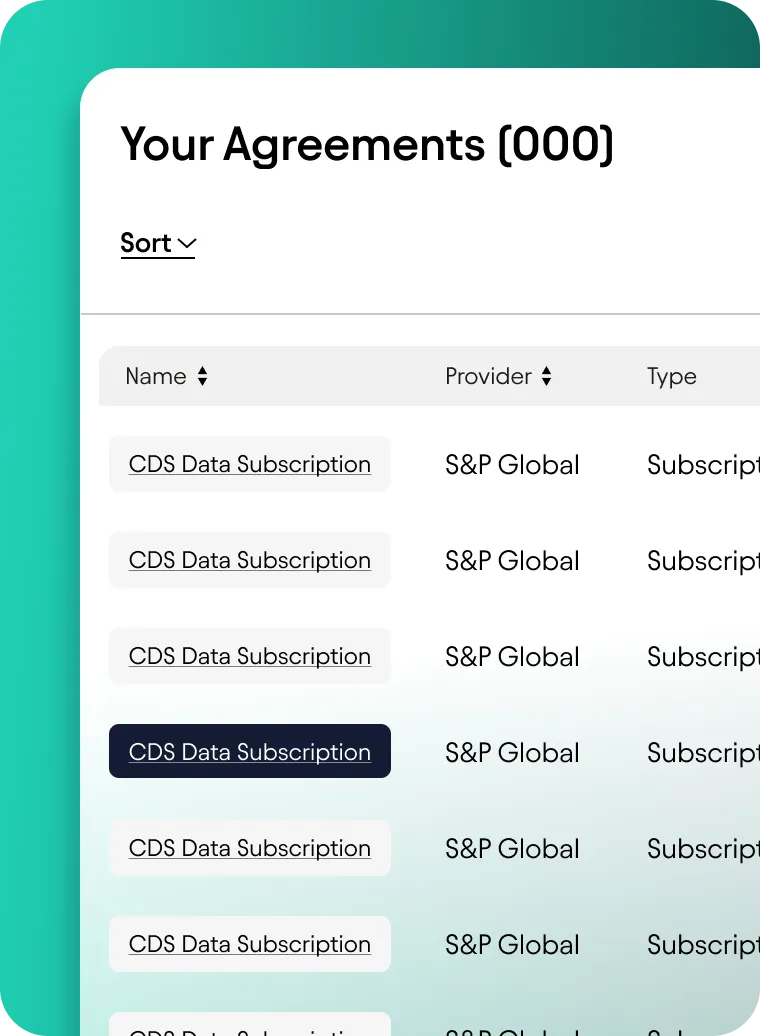Open the highlighted dark CDS Data Subscription link
This screenshot has height=1036, width=760.
(x=250, y=751)
